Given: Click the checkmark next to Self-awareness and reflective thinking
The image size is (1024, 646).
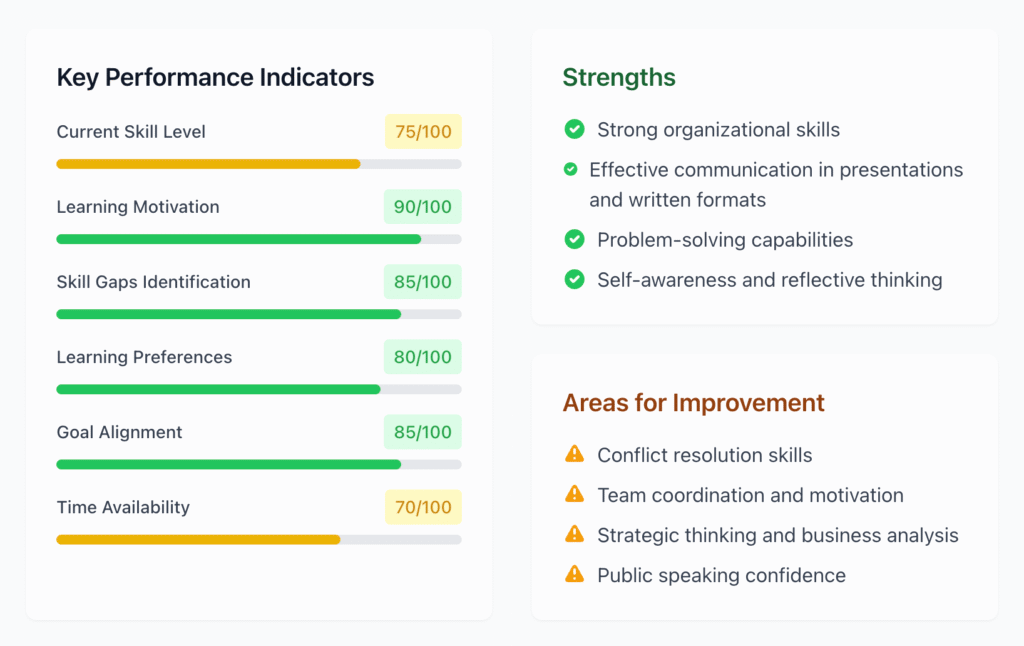Looking at the screenshot, I should point(574,280).
